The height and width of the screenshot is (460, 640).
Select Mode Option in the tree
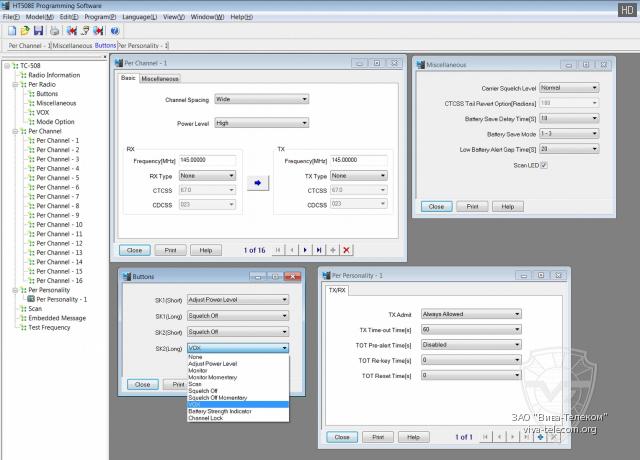pos(55,122)
